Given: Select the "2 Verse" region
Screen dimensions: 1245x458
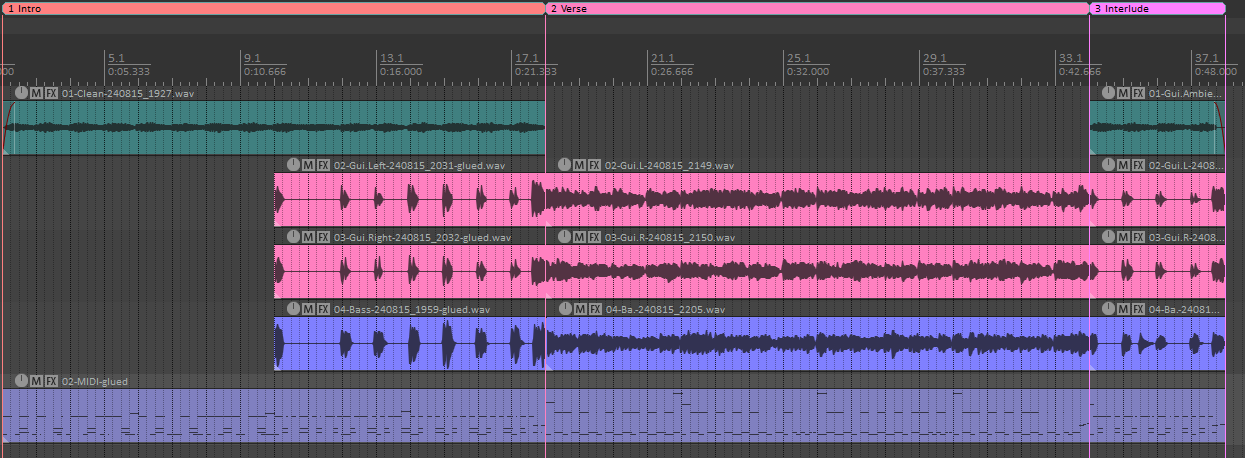Looking at the screenshot, I should pos(815,8).
